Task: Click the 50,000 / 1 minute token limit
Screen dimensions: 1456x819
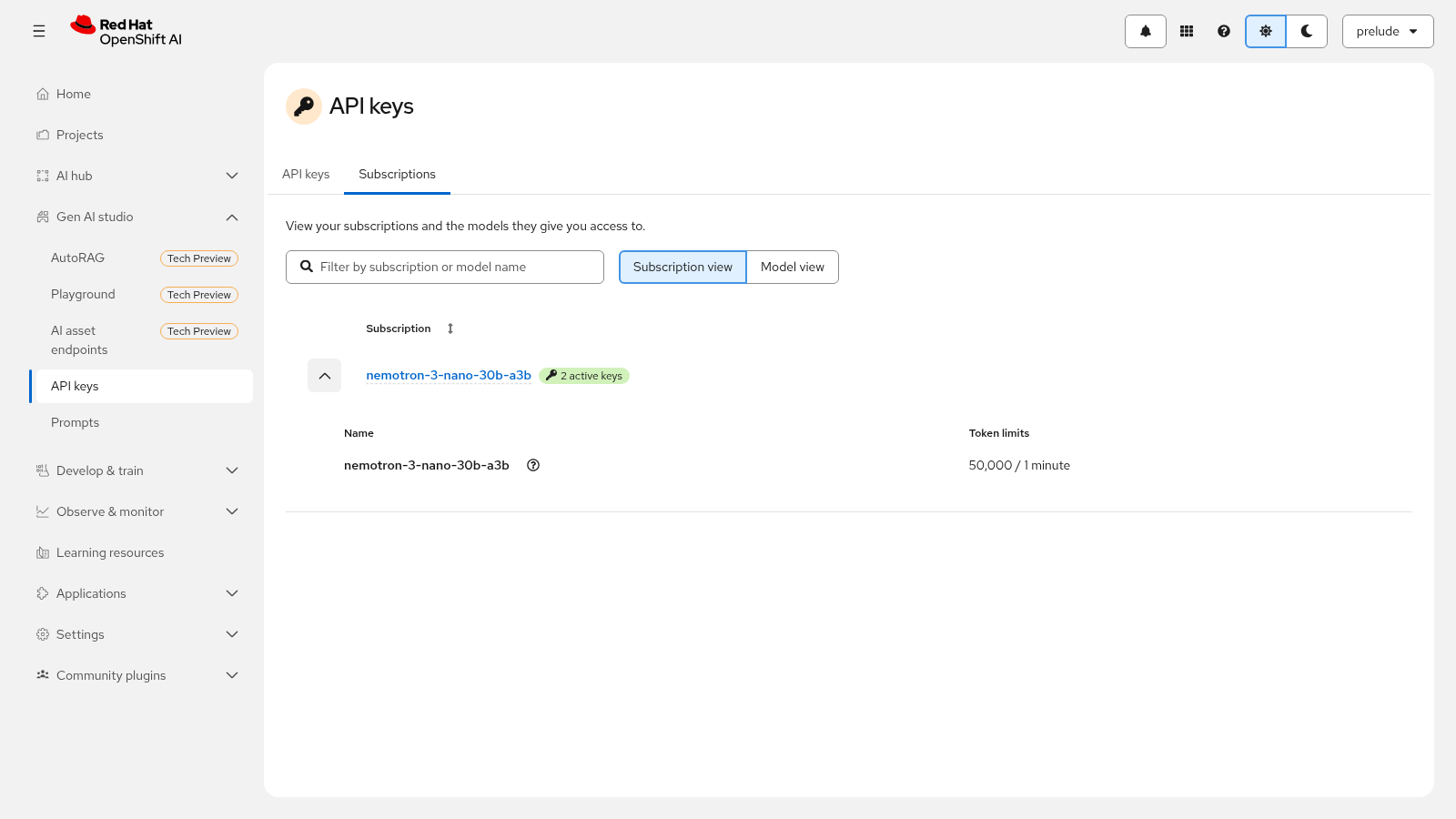Action: tap(1019, 465)
